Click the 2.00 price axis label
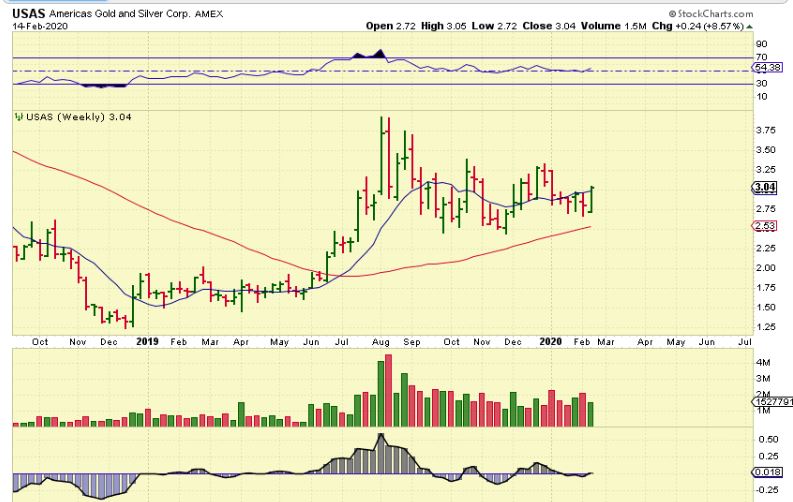793x502 pixels. pos(766,268)
